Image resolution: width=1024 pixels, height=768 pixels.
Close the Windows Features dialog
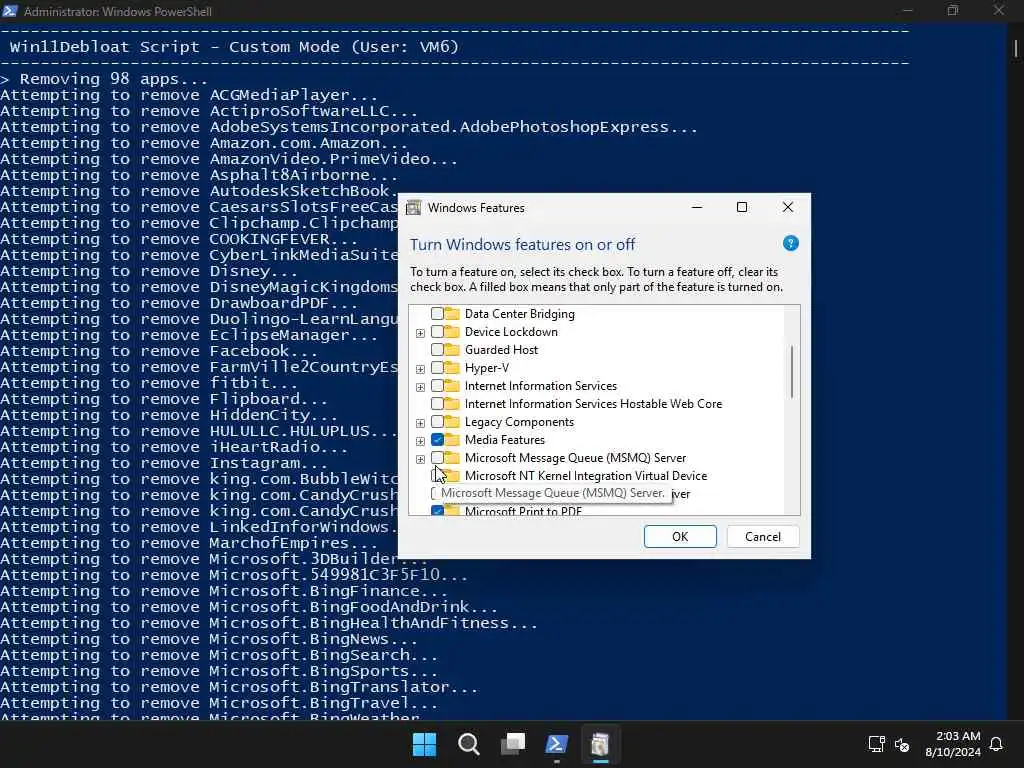coord(788,207)
